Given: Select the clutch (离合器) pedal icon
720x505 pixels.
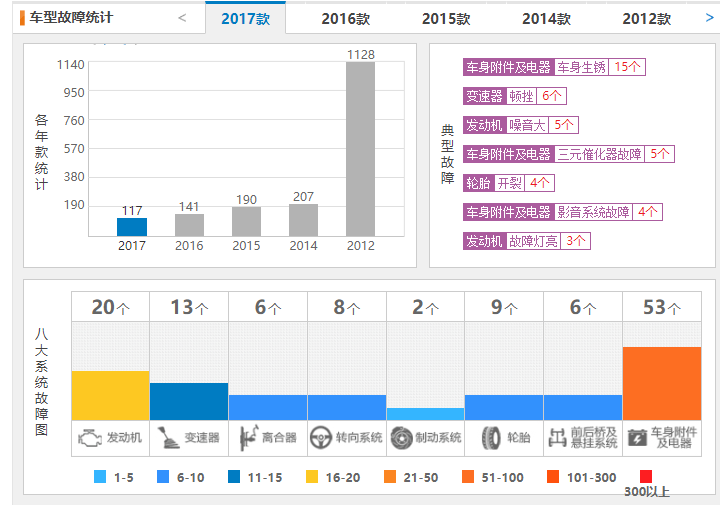Looking at the screenshot, I should coord(247,437).
